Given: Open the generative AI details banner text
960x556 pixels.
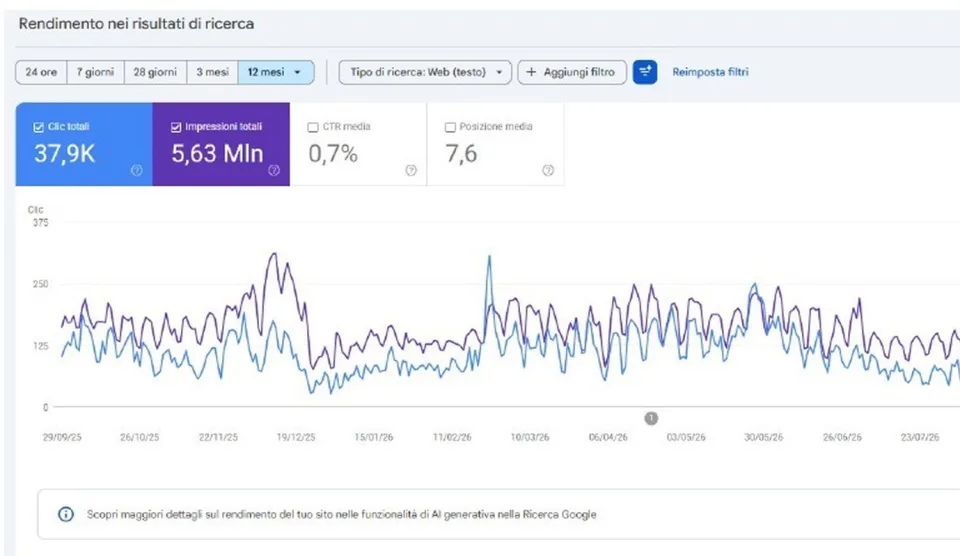Looking at the screenshot, I should 342,514.
